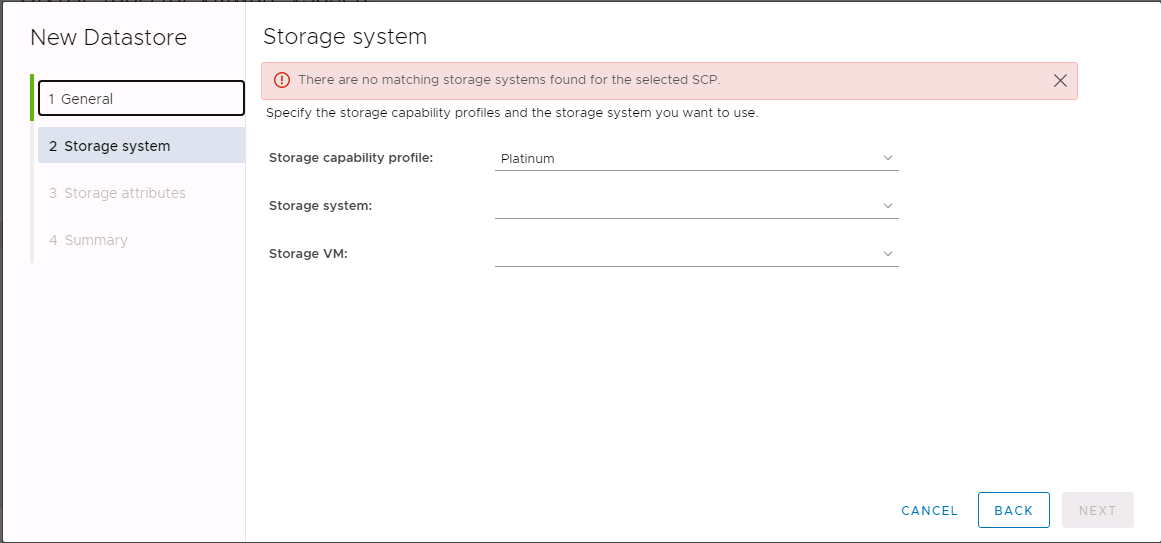Screen dimensions: 1161x543
Task: Click the 'Storage VM:' label
Action: click(x=308, y=253)
